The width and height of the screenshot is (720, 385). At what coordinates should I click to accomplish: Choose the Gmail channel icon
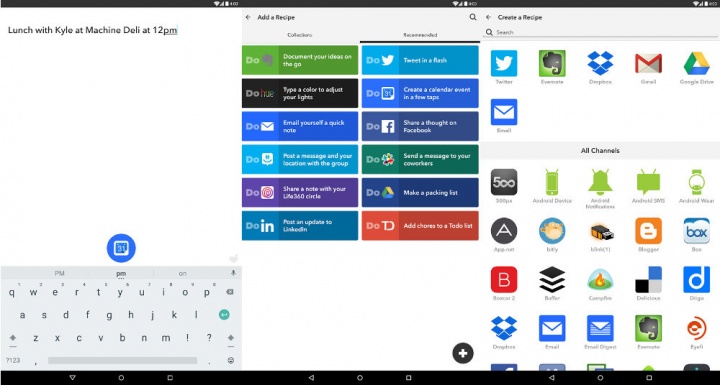tap(648, 63)
